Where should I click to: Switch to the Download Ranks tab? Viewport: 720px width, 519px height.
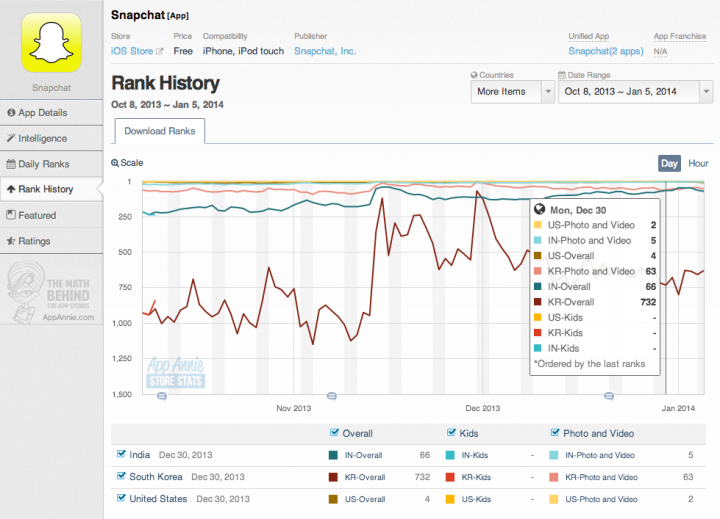pos(160,131)
